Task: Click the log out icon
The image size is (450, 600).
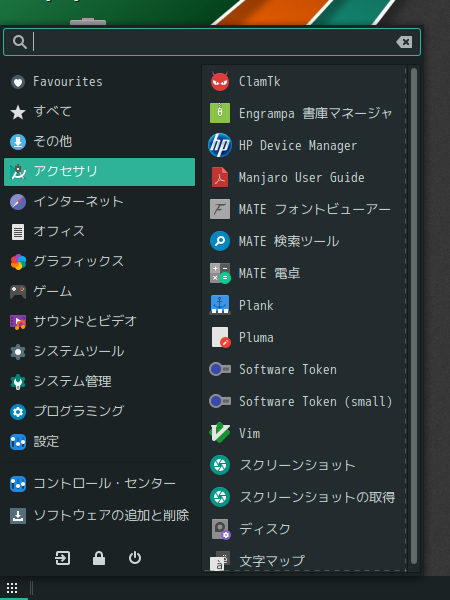Action: pyautogui.click(x=63, y=558)
